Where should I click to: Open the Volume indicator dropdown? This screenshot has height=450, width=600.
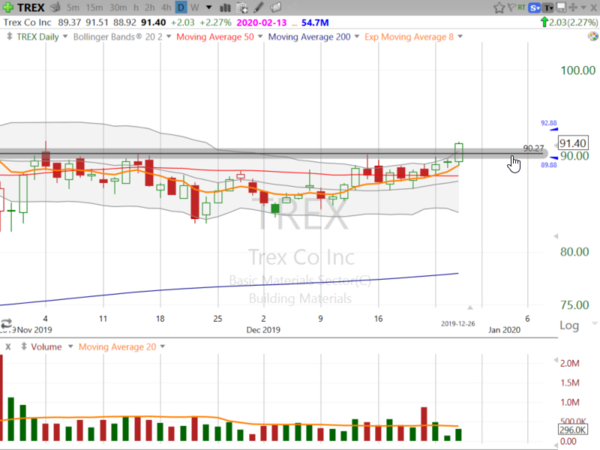point(70,347)
